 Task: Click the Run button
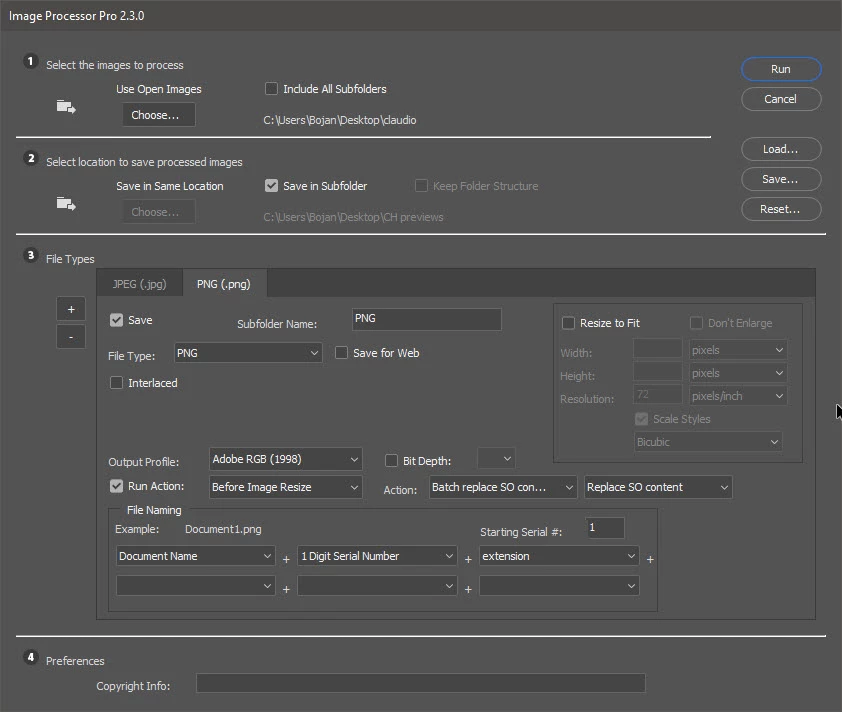(x=781, y=69)
